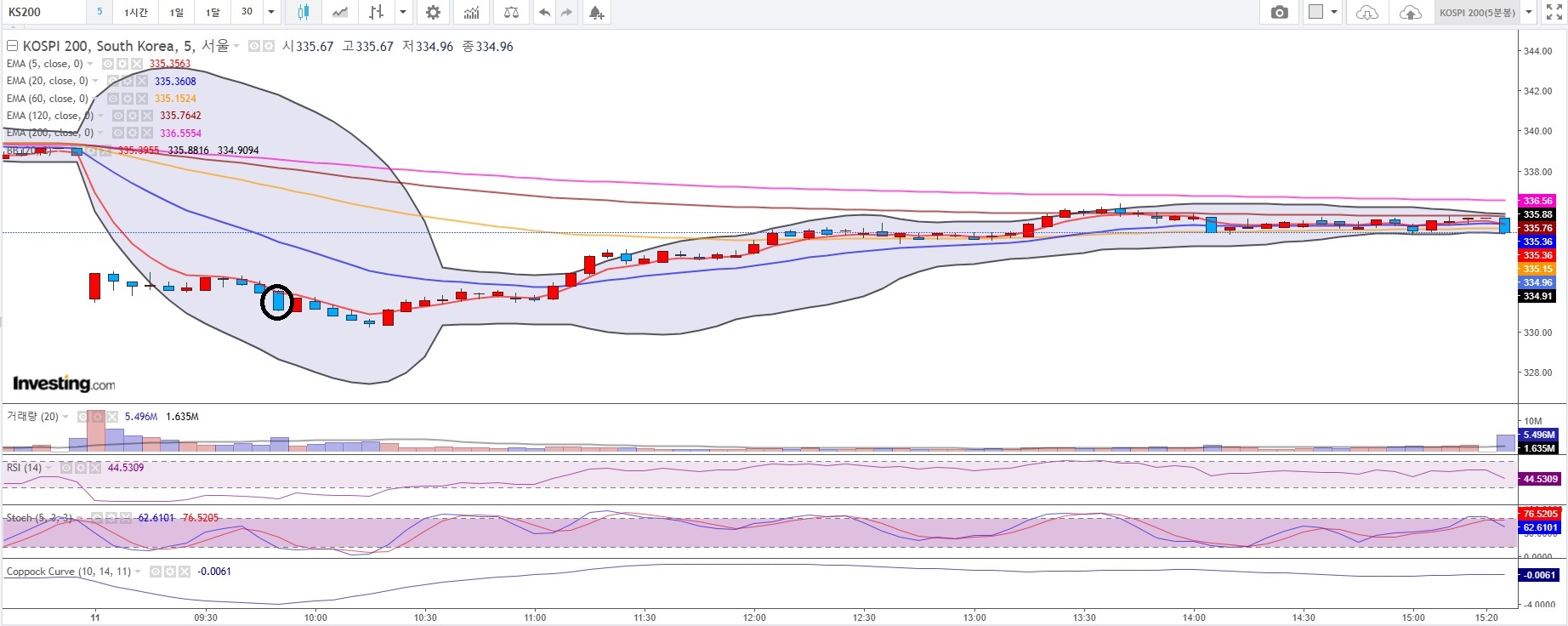Switch to the 1일 interval
This screenshot has width=1568, height=626.
[177, 12]
